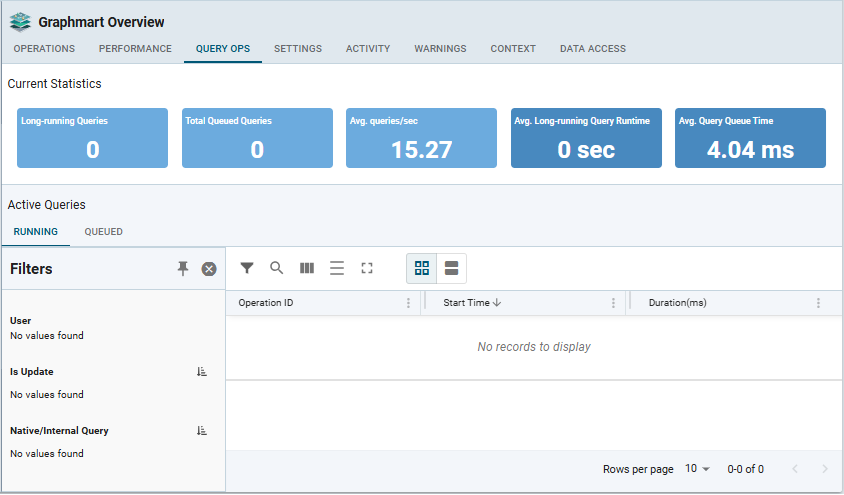Open Start Time column options menu
The image size is (844, 495).
click(613, 303)
